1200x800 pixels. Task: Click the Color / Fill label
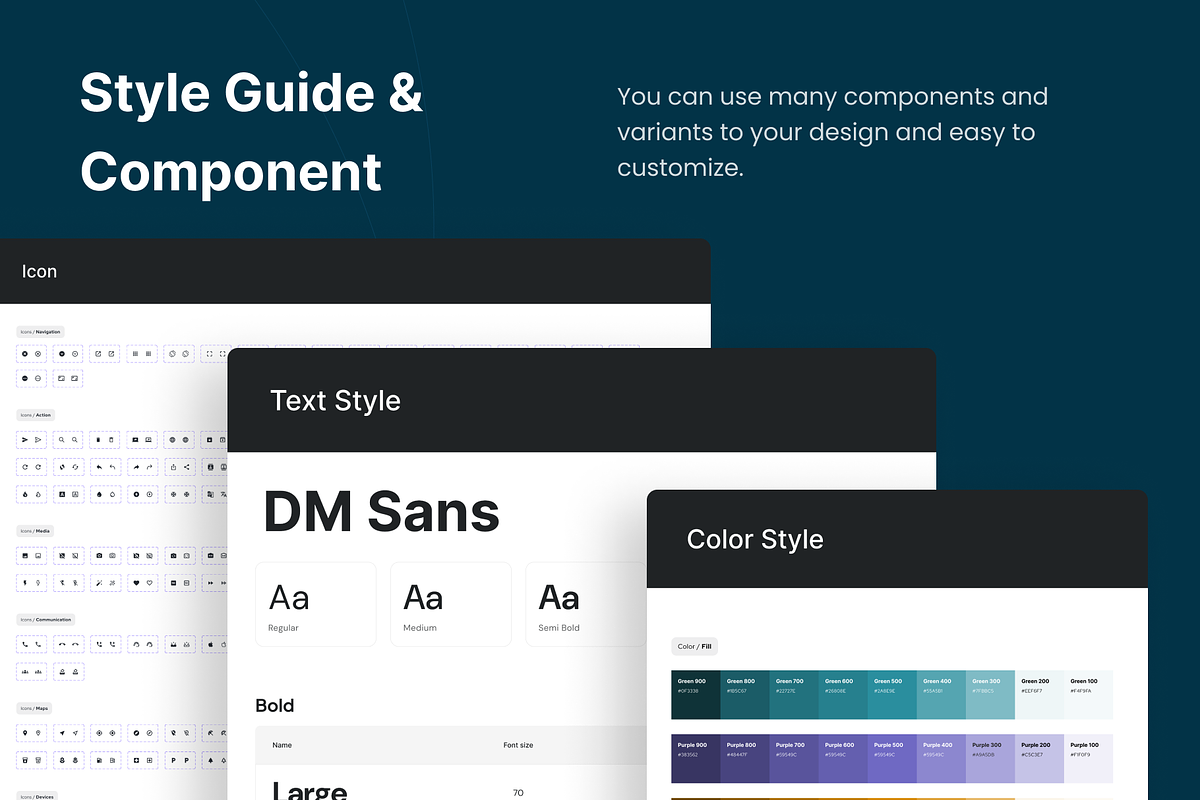tap(695, 646)
